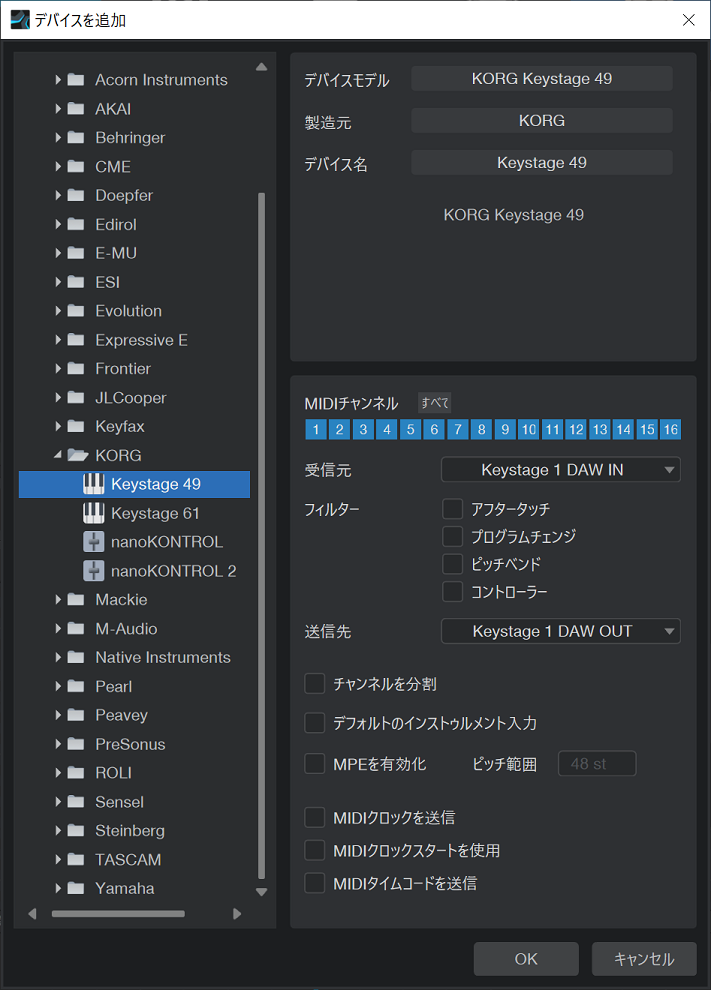Toggle MIDI channel 13 button
The image size is (711, 990).
(600, 430)
